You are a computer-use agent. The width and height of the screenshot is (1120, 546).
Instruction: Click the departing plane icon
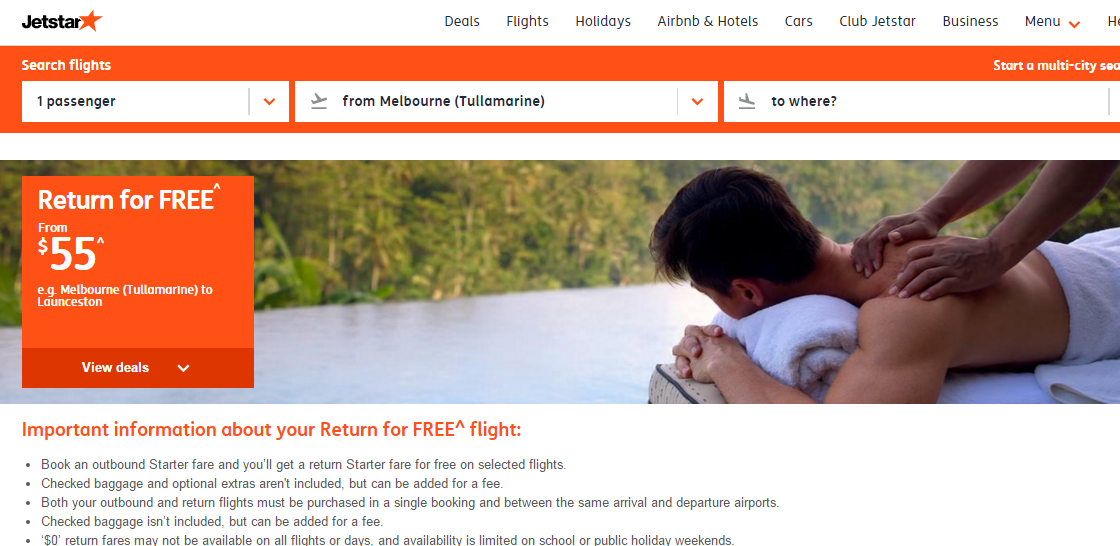click(319, 101)
